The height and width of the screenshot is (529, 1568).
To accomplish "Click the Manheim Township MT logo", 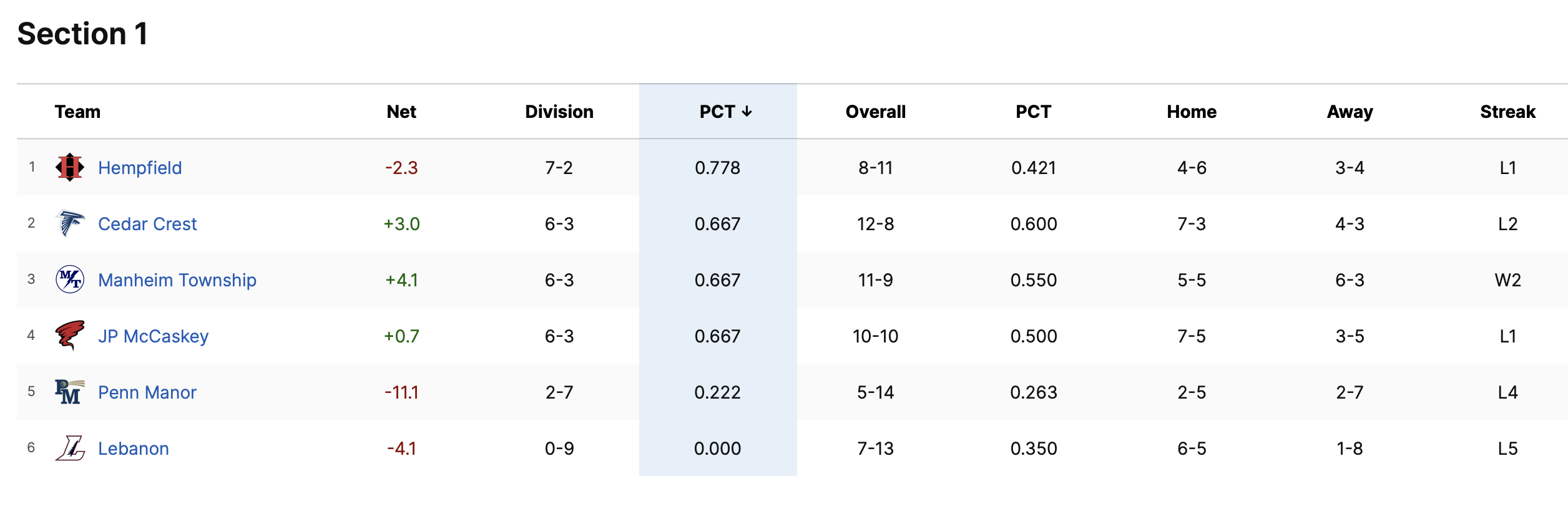I will click(x=70, y=279).
